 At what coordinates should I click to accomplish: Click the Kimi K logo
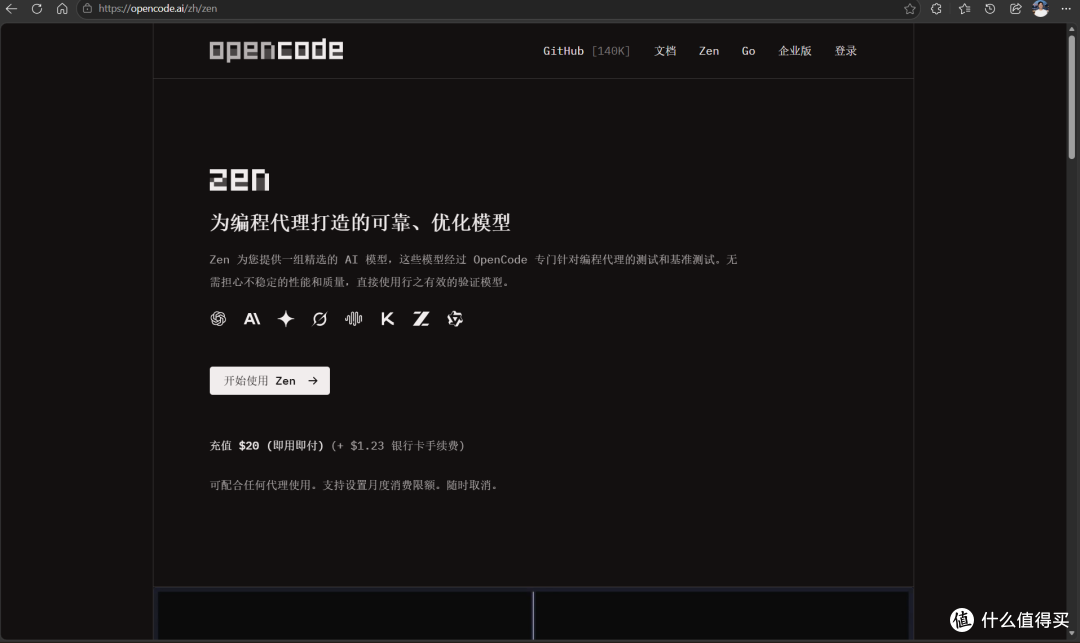[x=388, y=319]
